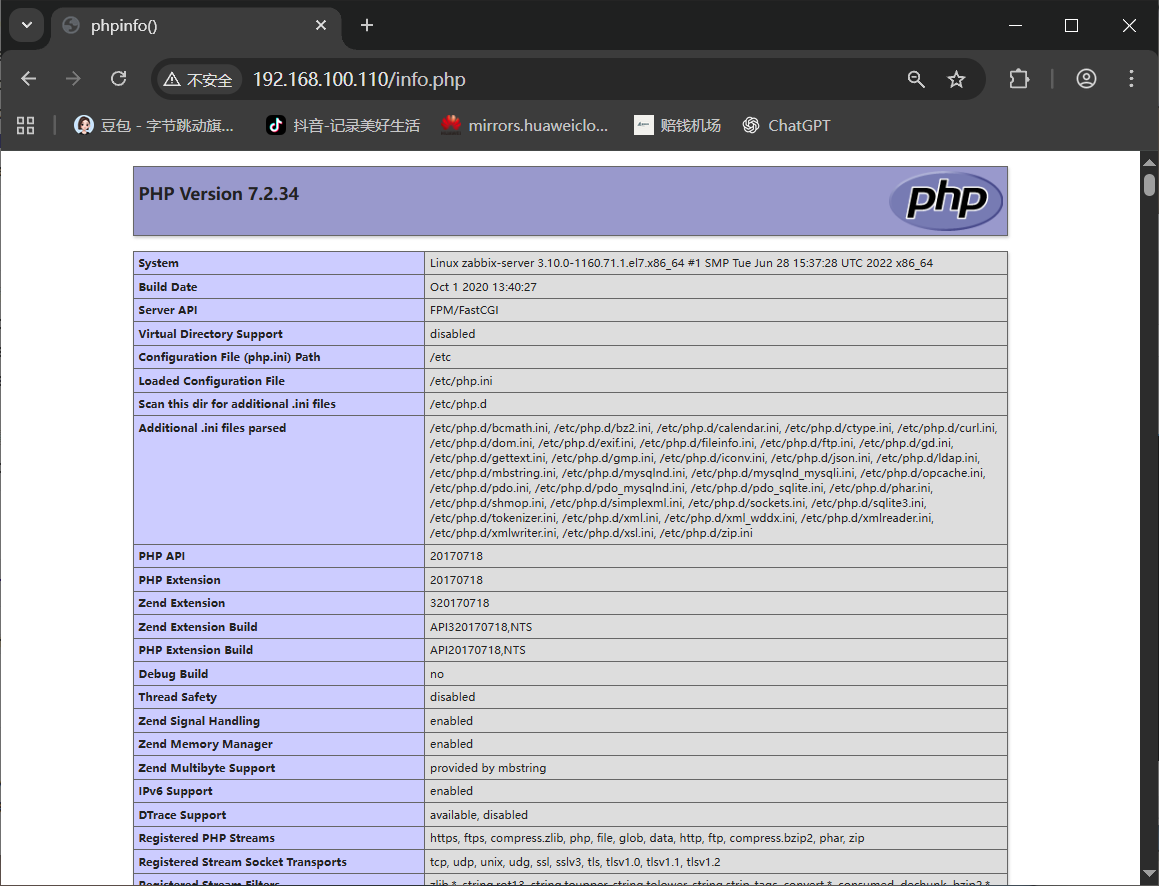1159x886 pixels.
Task: Click the Debug Build value no
Action: 437,674
